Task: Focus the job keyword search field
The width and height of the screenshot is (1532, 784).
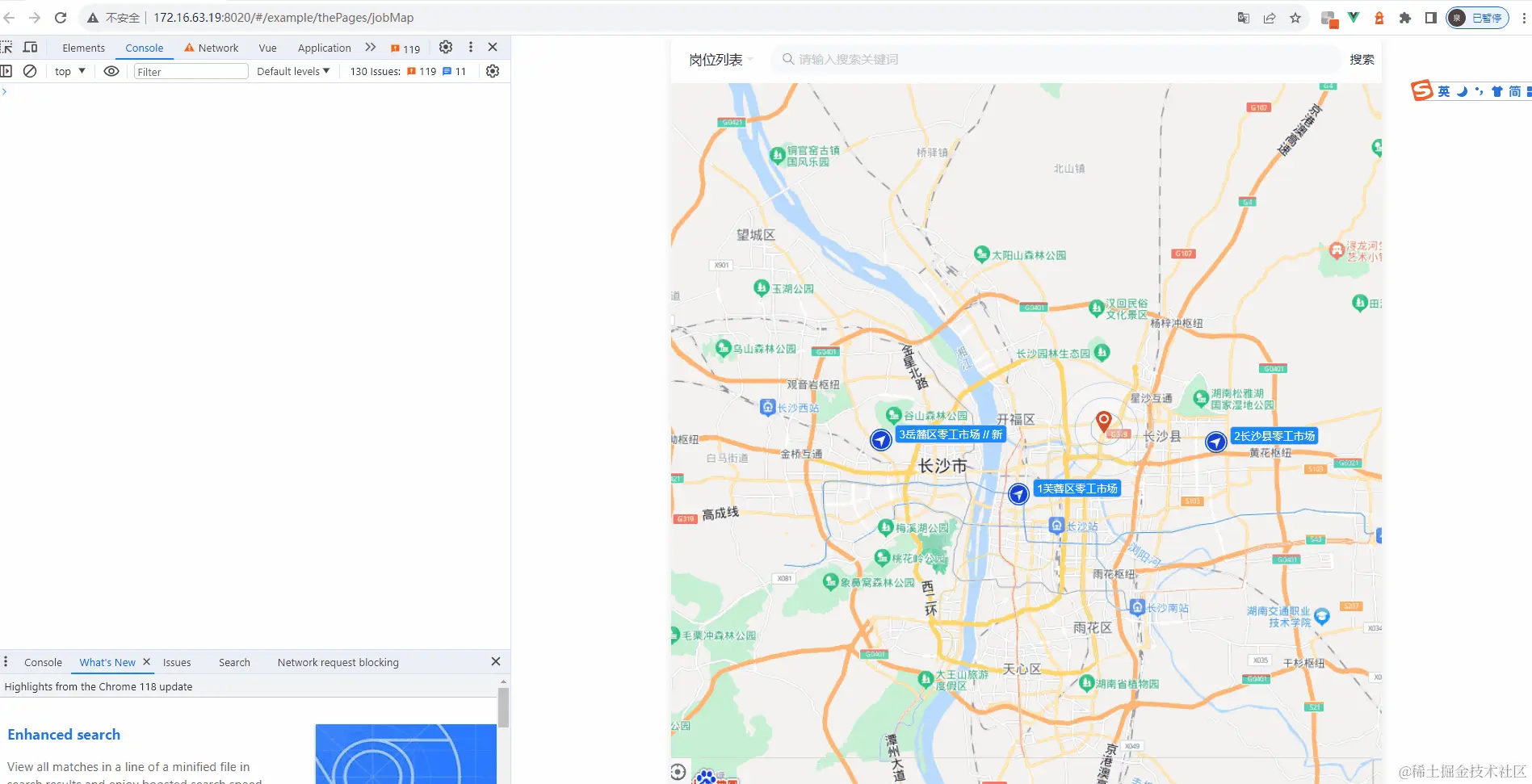Action: tap(1054, 59)
